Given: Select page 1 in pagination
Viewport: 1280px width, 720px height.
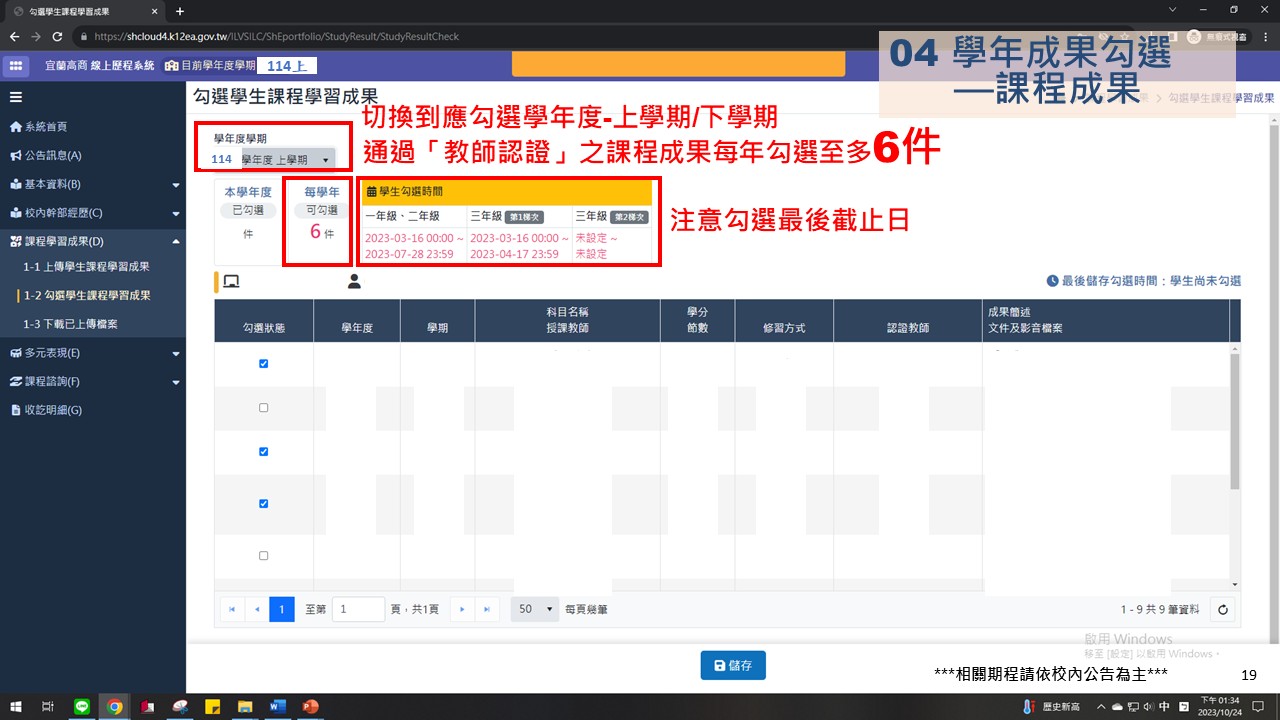Looking at the screenshot, I should pyautogui.click(x=282, y=609).
